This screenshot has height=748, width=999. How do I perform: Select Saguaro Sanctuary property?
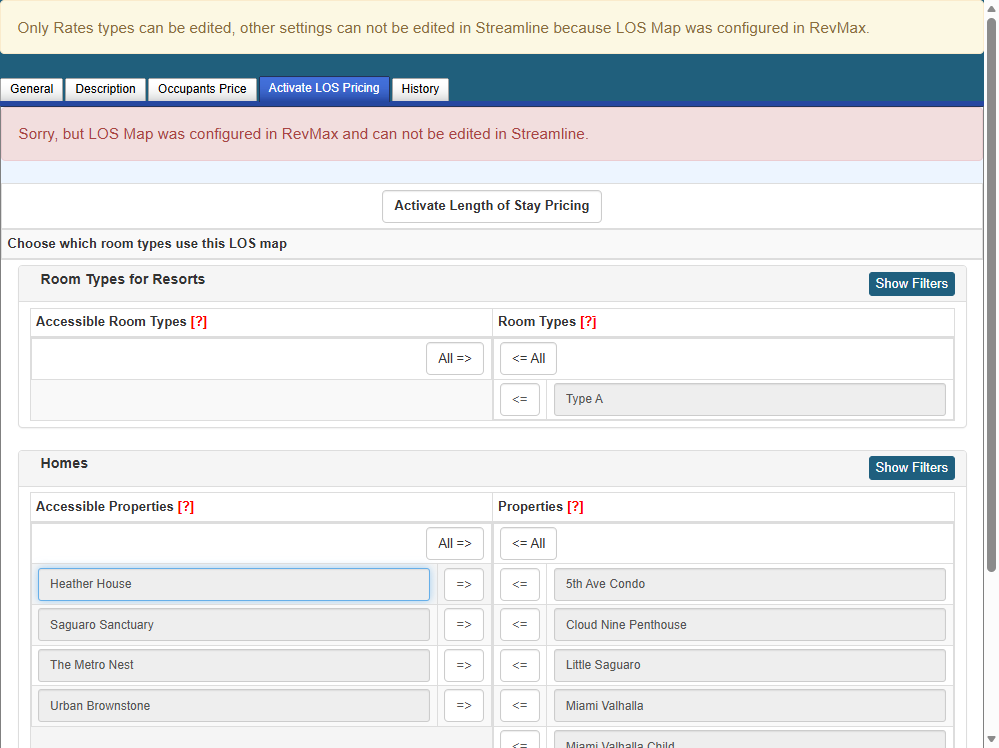(x=234, y=625)
